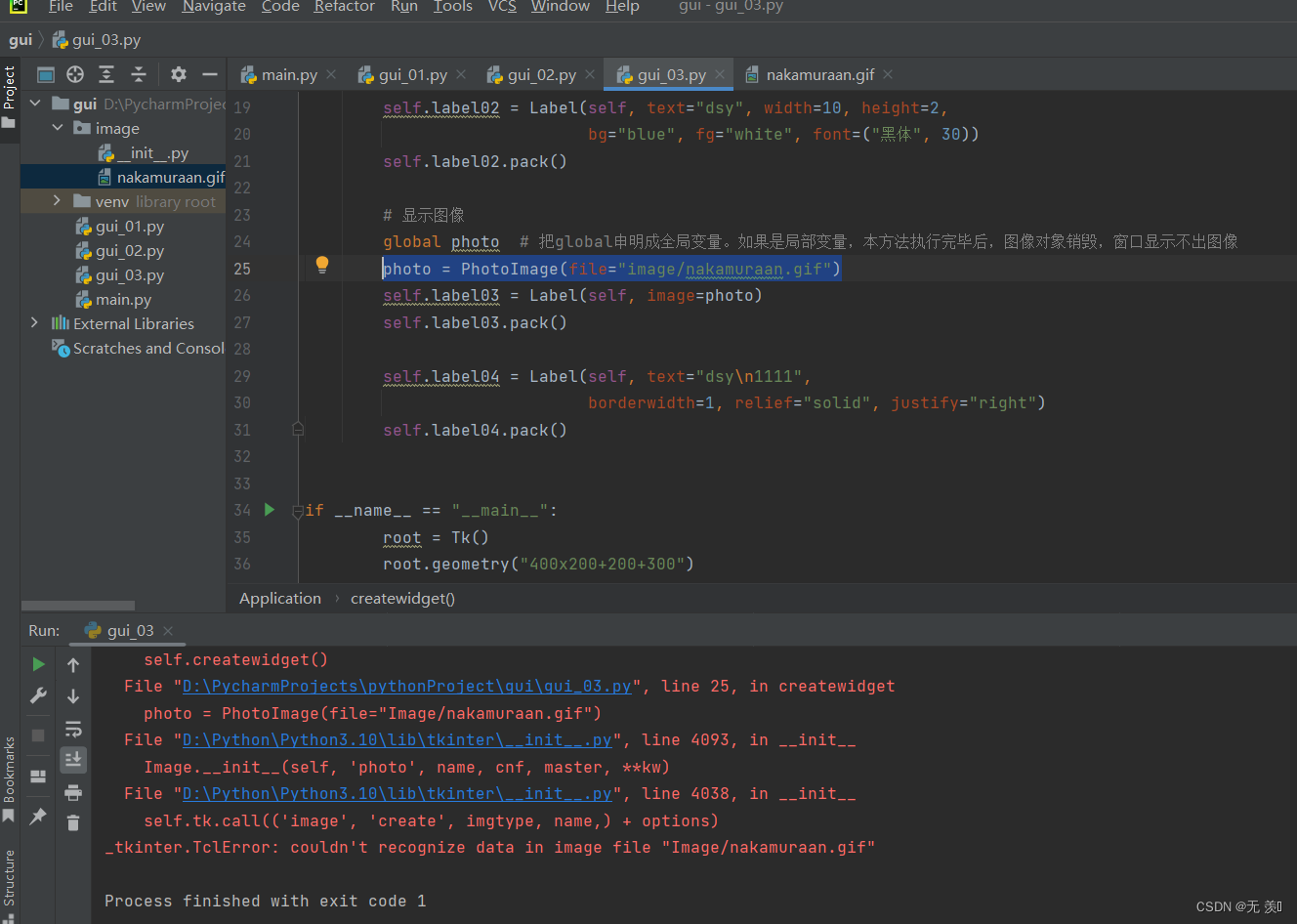Open the Code menu
Viewport: 1297px width, 924px height.
[280, 7]
